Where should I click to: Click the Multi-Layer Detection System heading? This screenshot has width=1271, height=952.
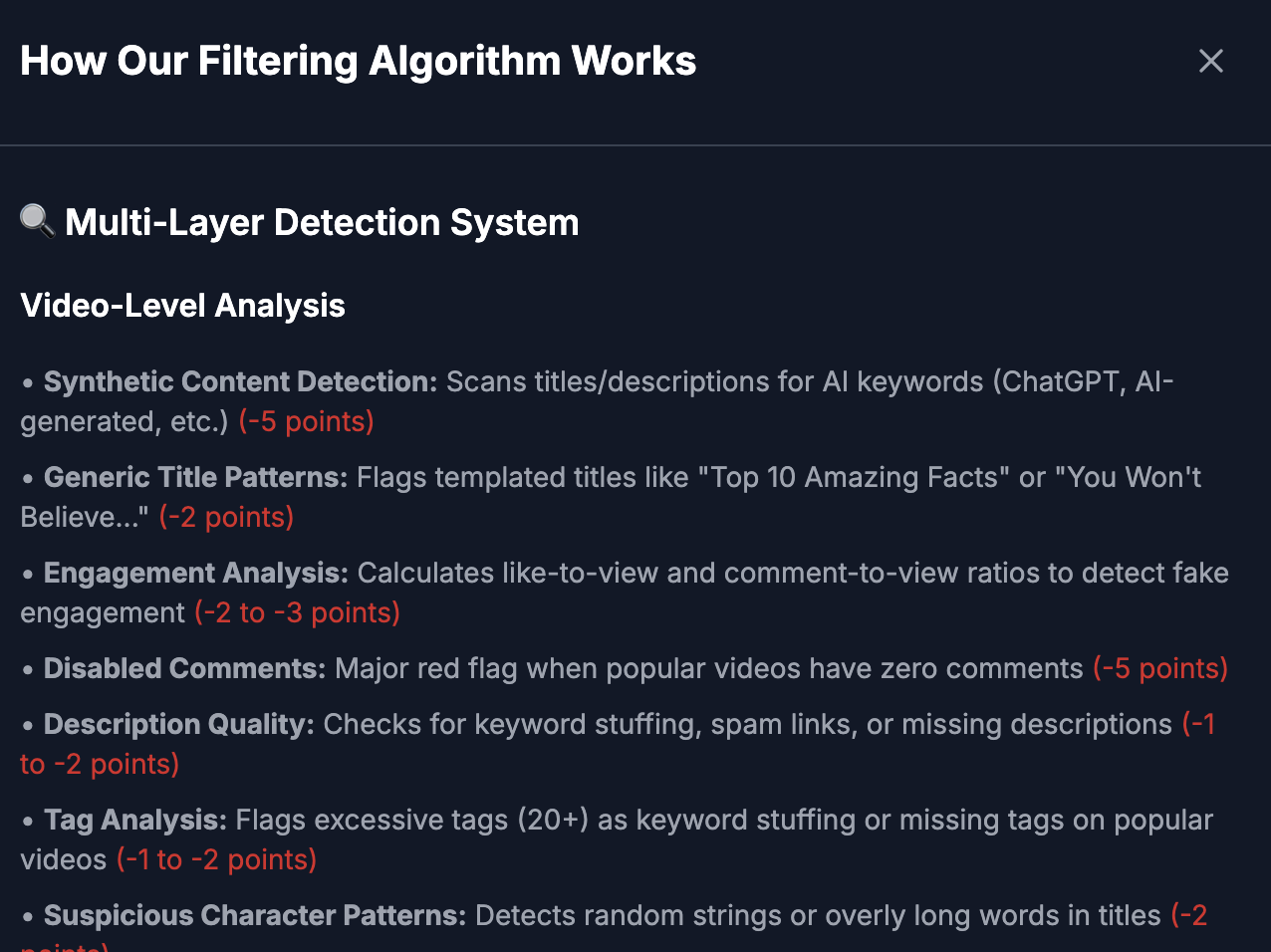(x=321, y=222)
